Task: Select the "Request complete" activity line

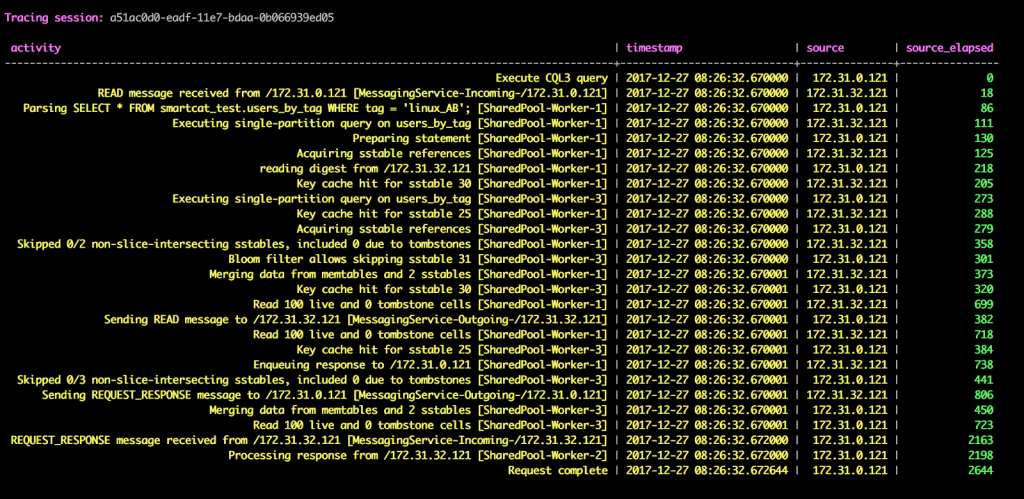Action: click(557, 470)
